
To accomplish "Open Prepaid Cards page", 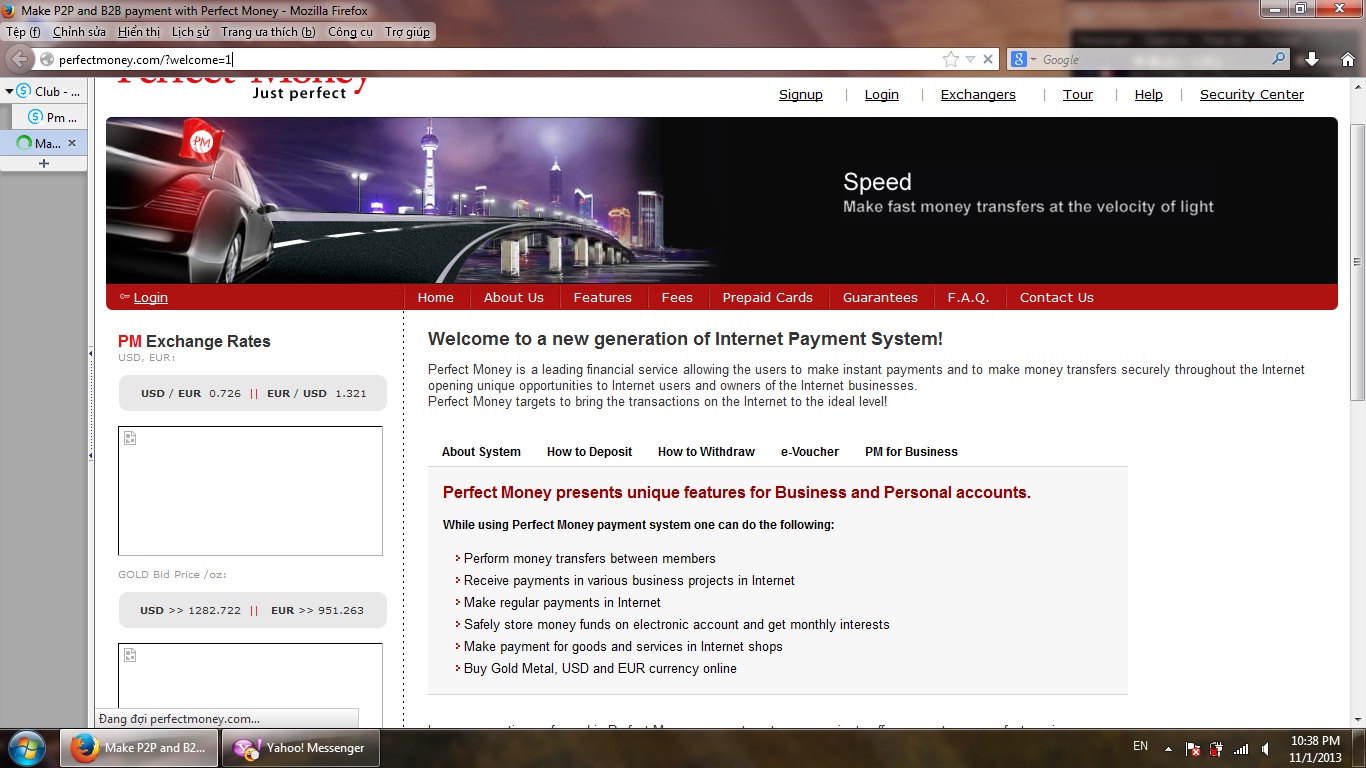I will coord(768,298).
